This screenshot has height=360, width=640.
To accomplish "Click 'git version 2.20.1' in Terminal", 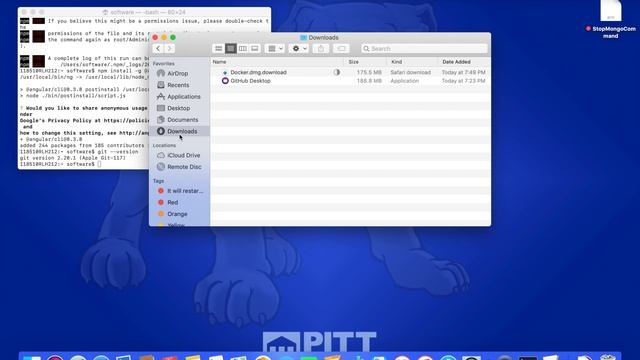I will point(73,158).
